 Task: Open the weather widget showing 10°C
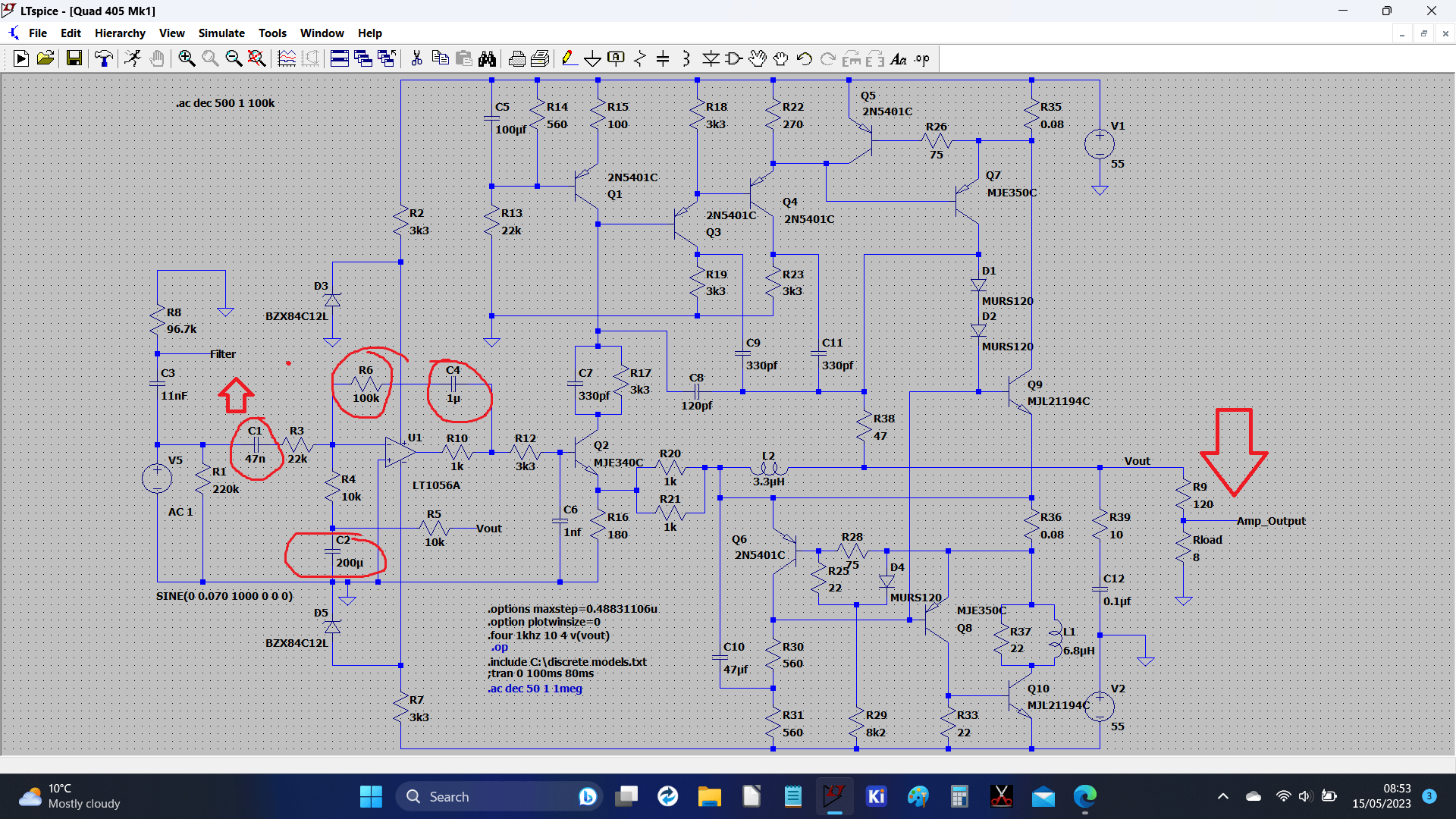(x=70, y=796)
